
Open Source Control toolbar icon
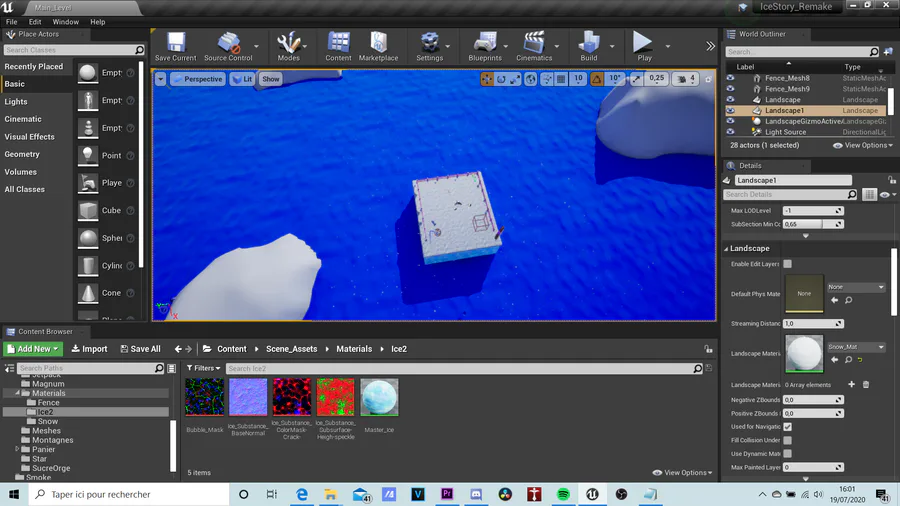click(x=228, y=46)
